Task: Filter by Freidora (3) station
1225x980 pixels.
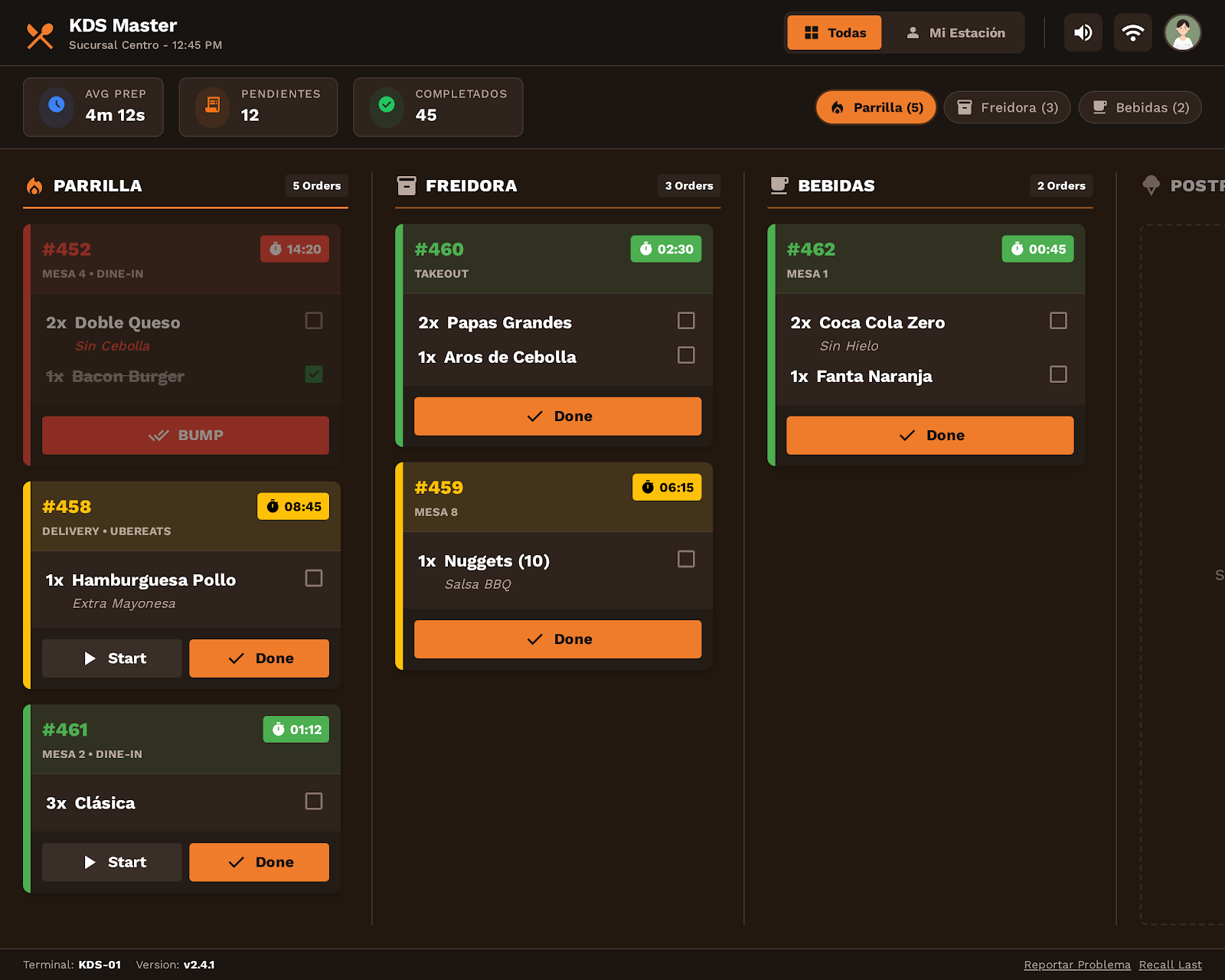Action: click(x=1007, y=108)
